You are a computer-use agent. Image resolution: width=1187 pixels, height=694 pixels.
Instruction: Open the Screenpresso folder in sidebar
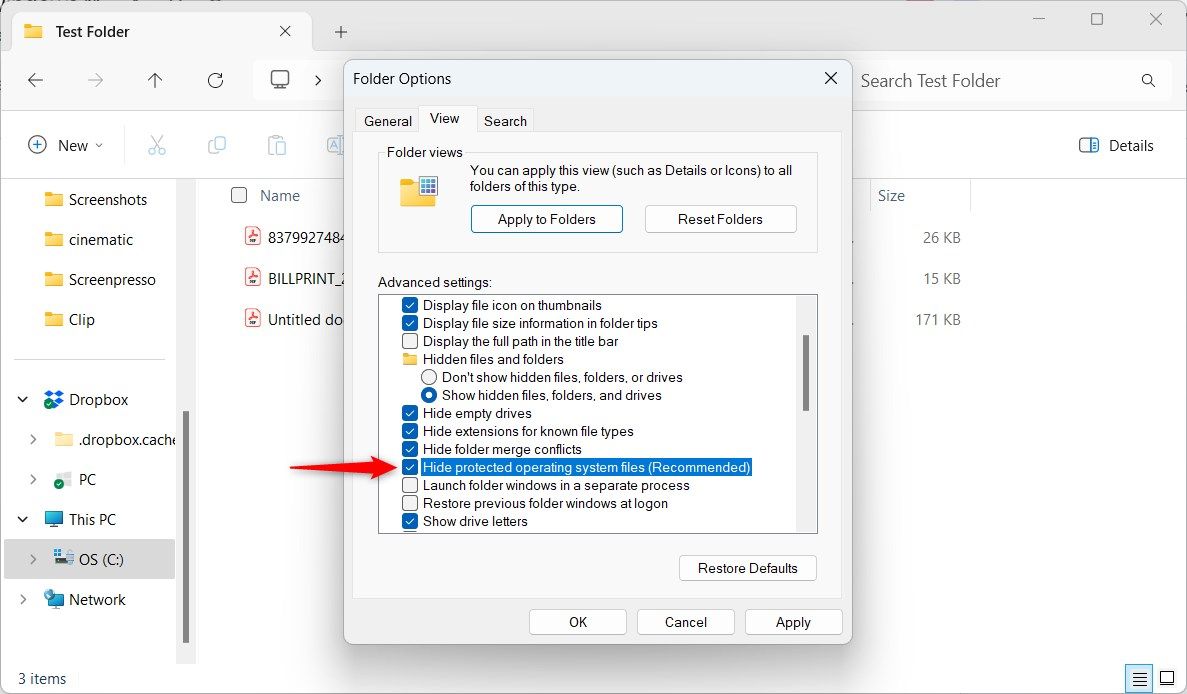[x=100, y=279]
